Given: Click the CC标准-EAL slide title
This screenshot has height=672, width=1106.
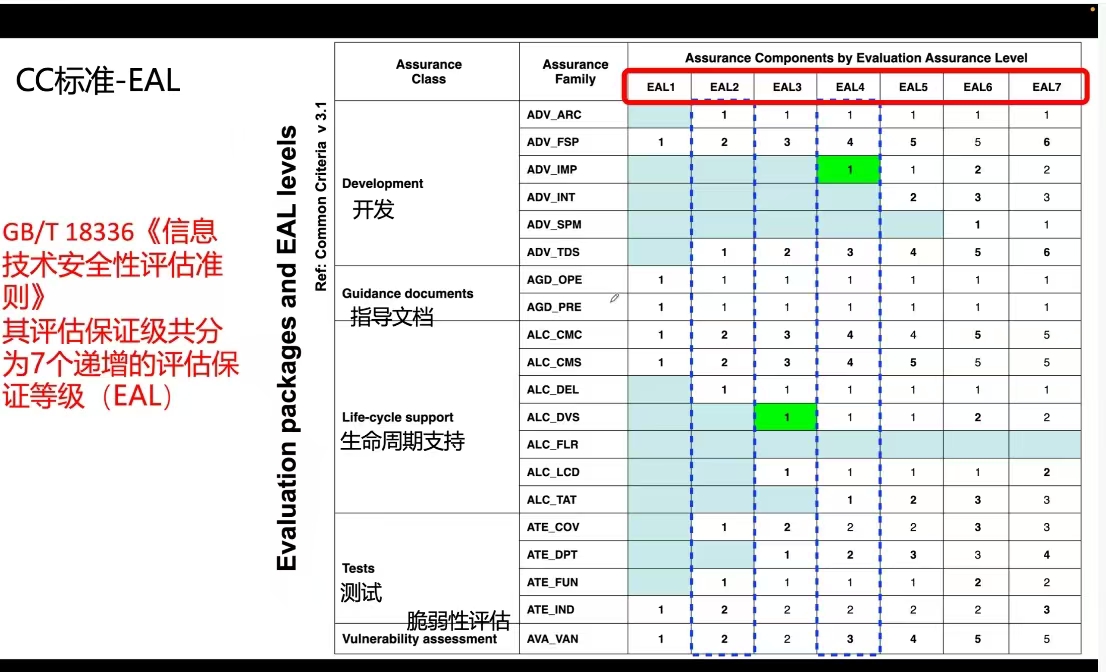Looking at the screenshot, I should (98, 81).
